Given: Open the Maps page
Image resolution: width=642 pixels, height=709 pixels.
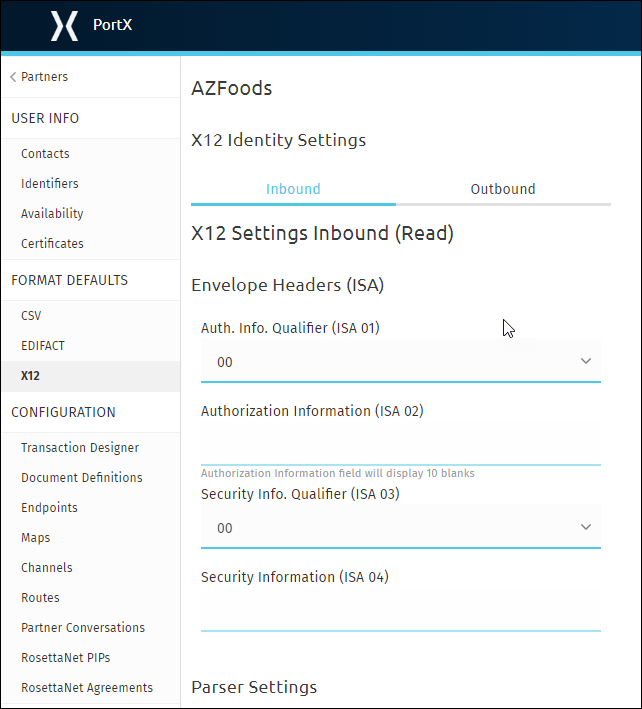Looking at the screenshot, I should pos(36,538).
